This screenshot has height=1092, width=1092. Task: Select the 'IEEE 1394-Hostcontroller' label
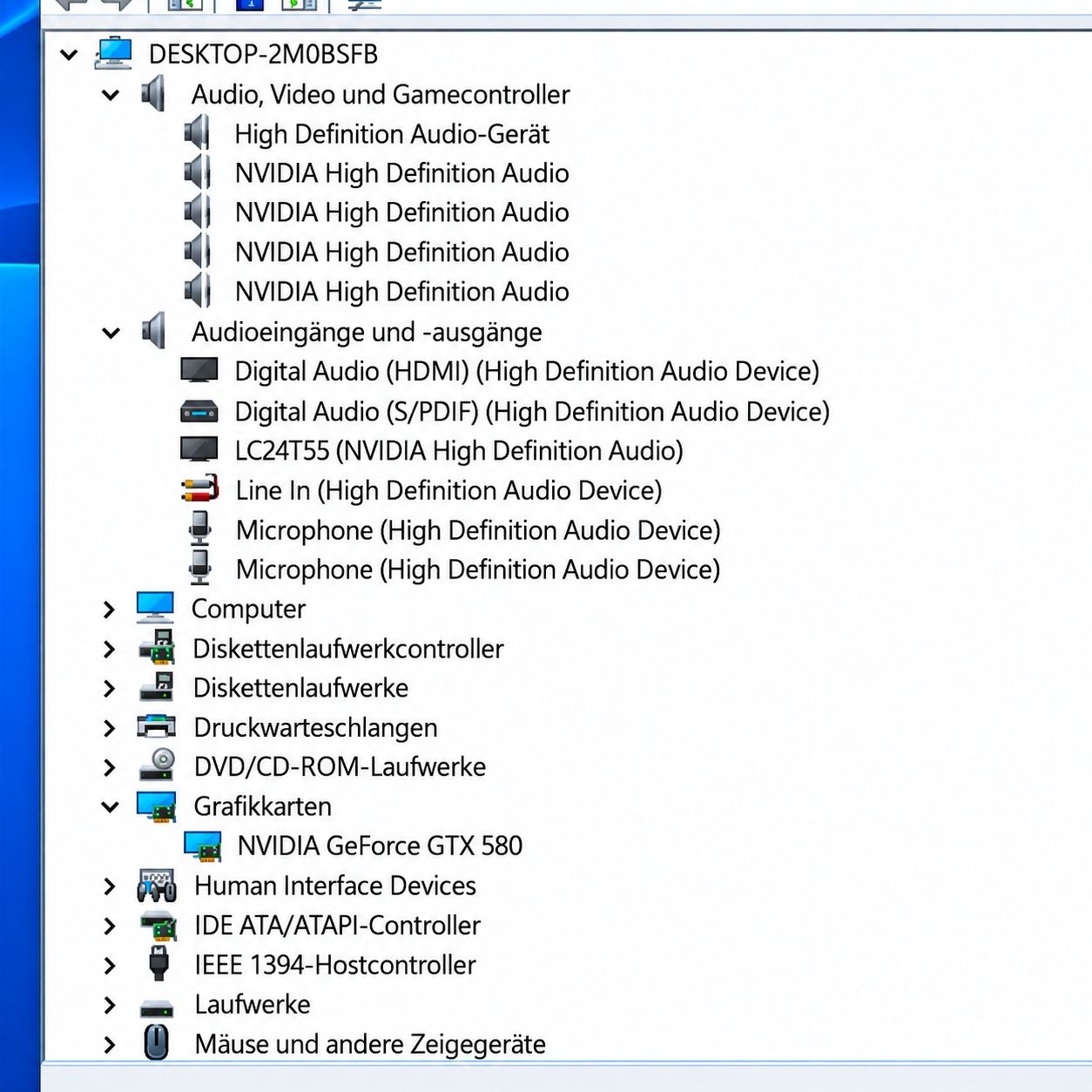[335, 965]
